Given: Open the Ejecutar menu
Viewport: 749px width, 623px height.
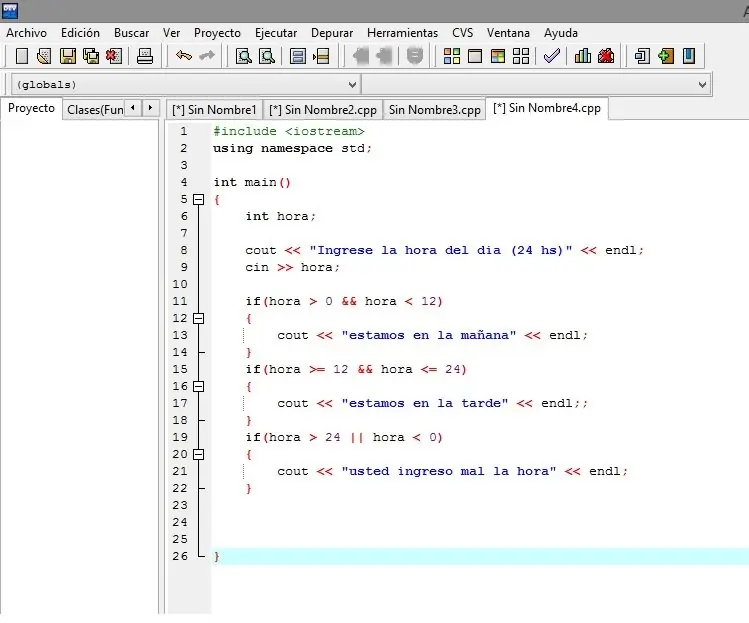Looking at the screenshot, I should [276, 33].
